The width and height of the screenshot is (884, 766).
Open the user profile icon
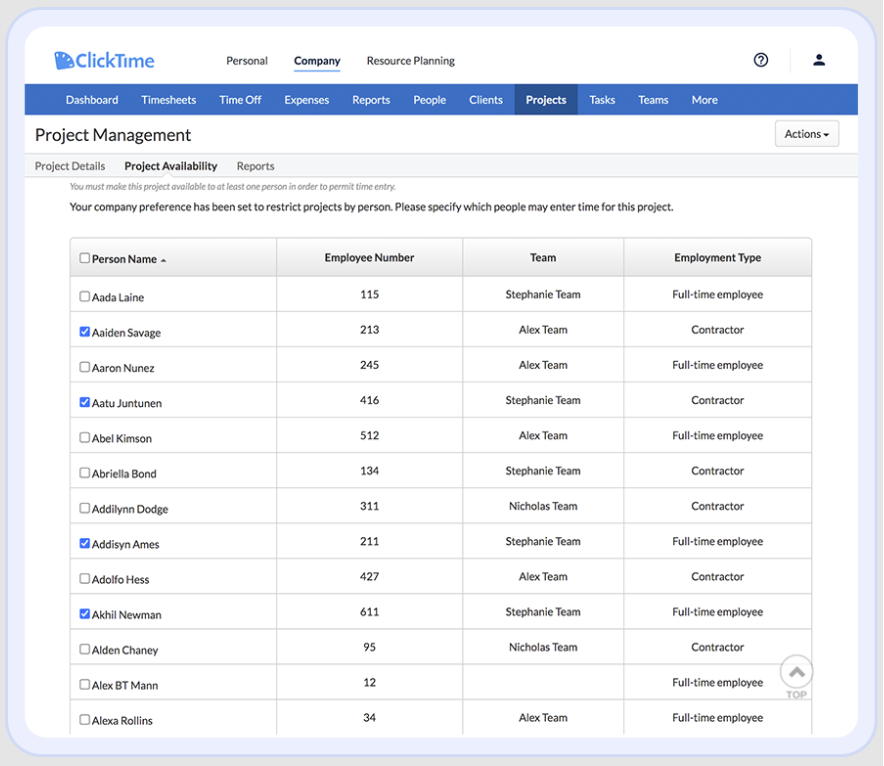coord(819,60)
